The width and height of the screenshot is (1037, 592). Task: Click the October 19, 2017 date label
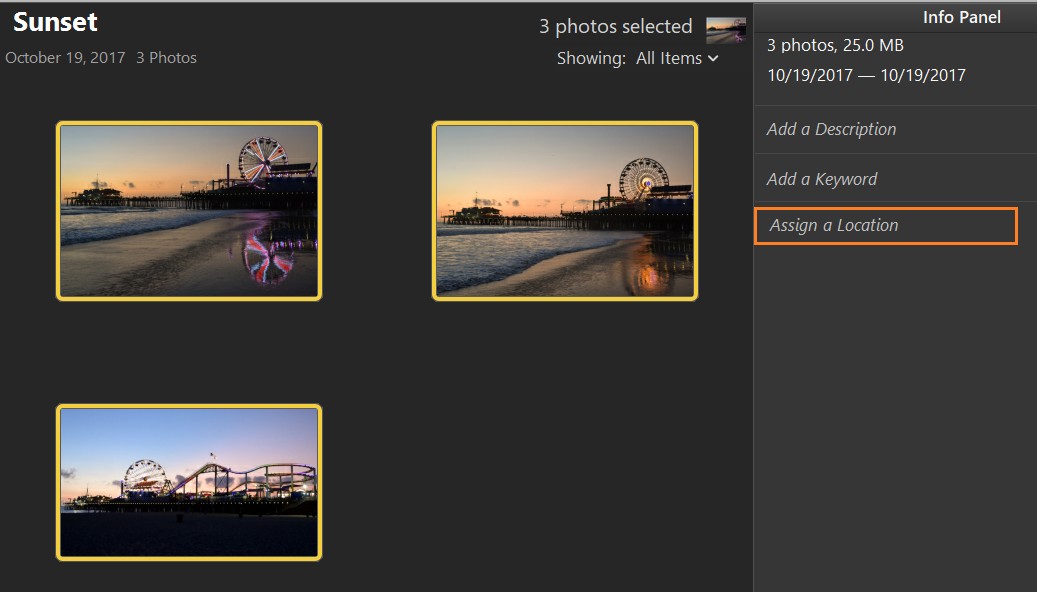(x=65, y=58)
